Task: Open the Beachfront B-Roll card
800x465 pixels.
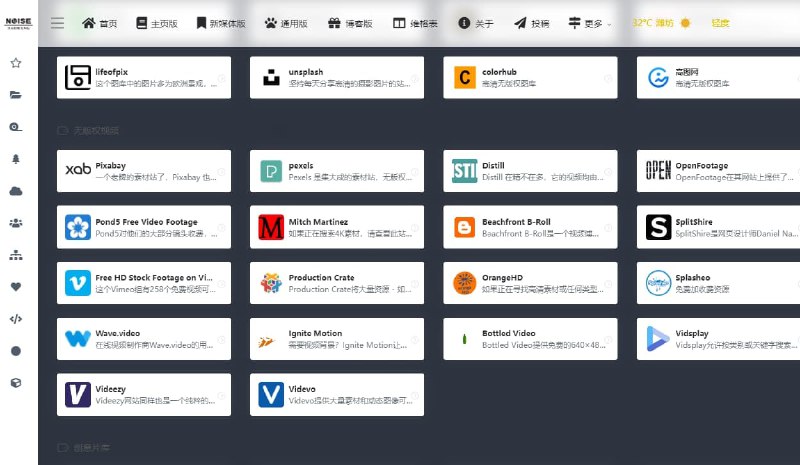Action: [530, 227]
